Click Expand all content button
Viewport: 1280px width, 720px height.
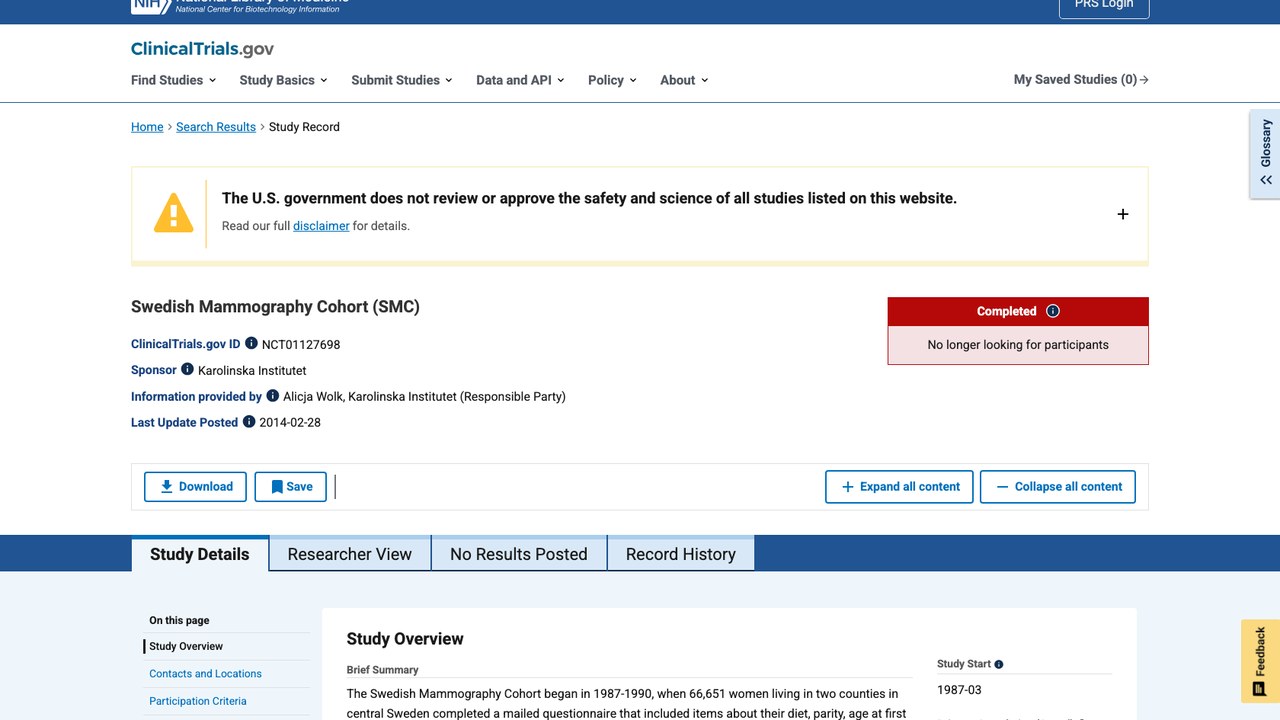(x=899, y=487)
